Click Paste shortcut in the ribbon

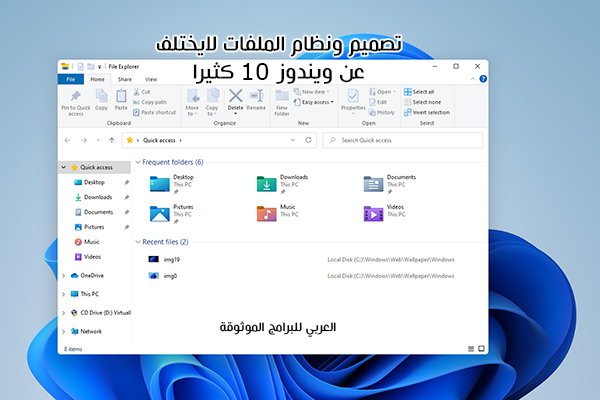(155, 113)
